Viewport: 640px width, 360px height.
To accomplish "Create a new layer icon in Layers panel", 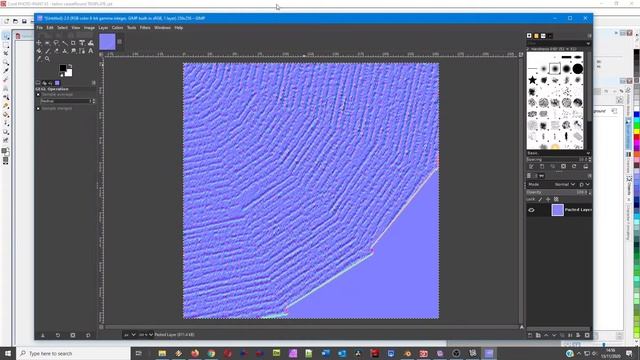I will [x=530, y=335].
